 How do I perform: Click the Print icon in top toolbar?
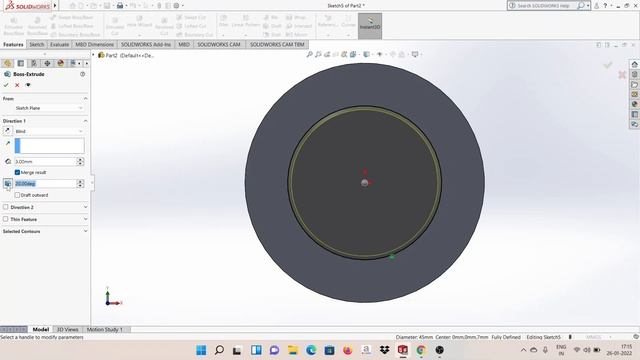(x=120, y=6)
